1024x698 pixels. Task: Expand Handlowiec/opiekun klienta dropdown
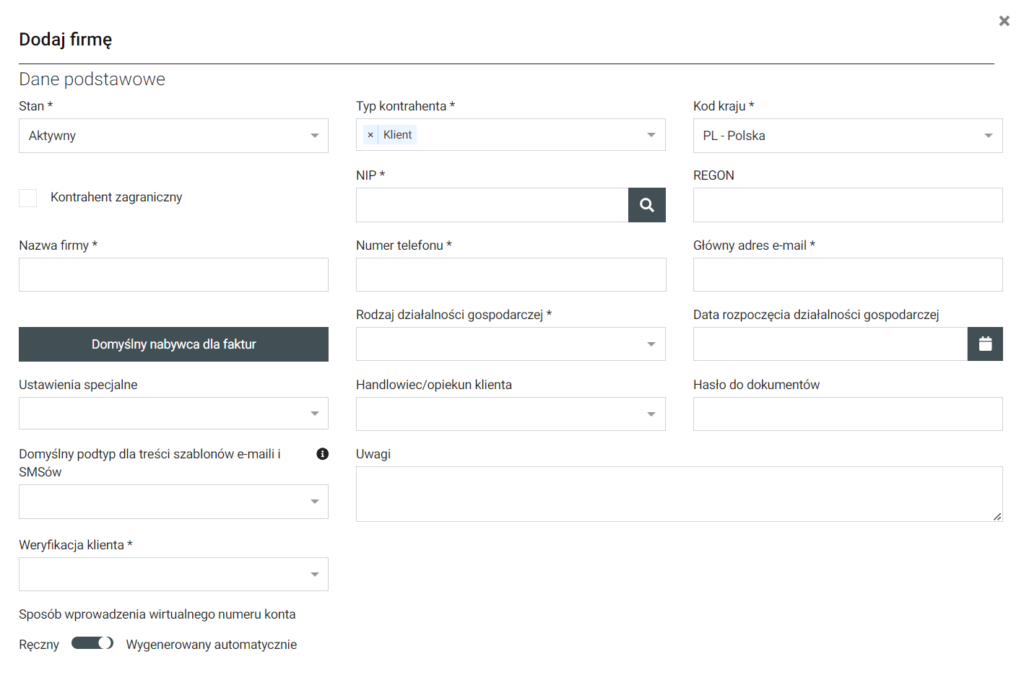[510, 414]
